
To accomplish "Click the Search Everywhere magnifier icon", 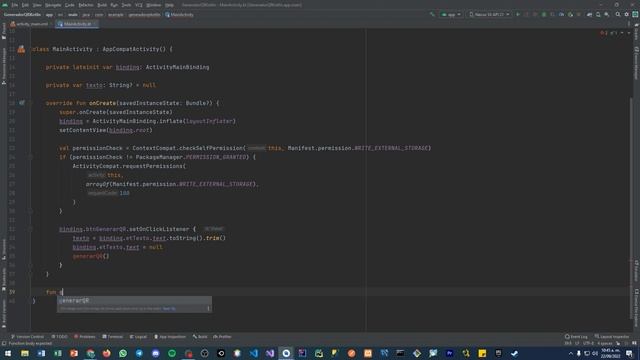I will click(x=618, y=14).
